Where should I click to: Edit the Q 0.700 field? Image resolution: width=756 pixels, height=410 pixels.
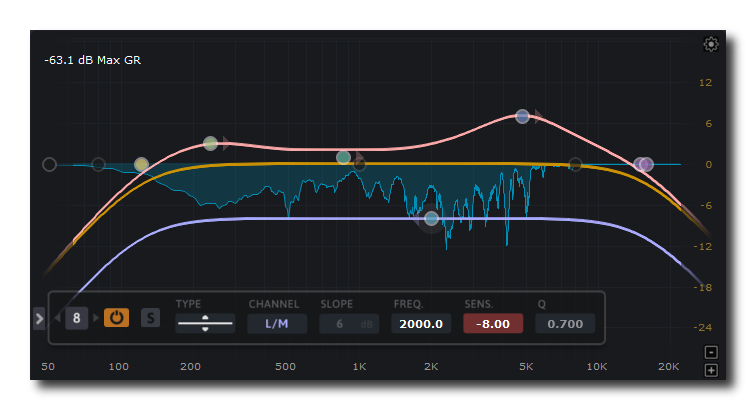click(x=565, y=324)
